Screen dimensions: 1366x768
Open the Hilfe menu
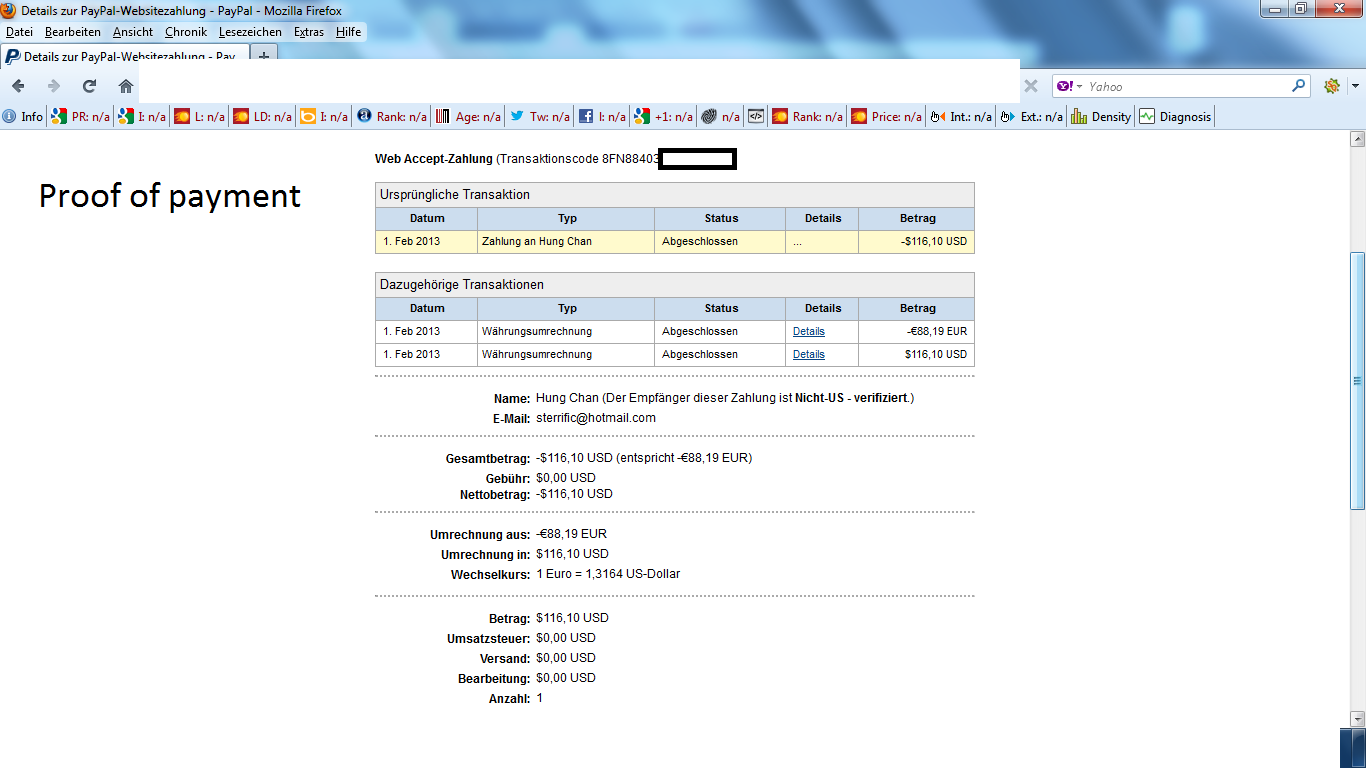[349, 32]
